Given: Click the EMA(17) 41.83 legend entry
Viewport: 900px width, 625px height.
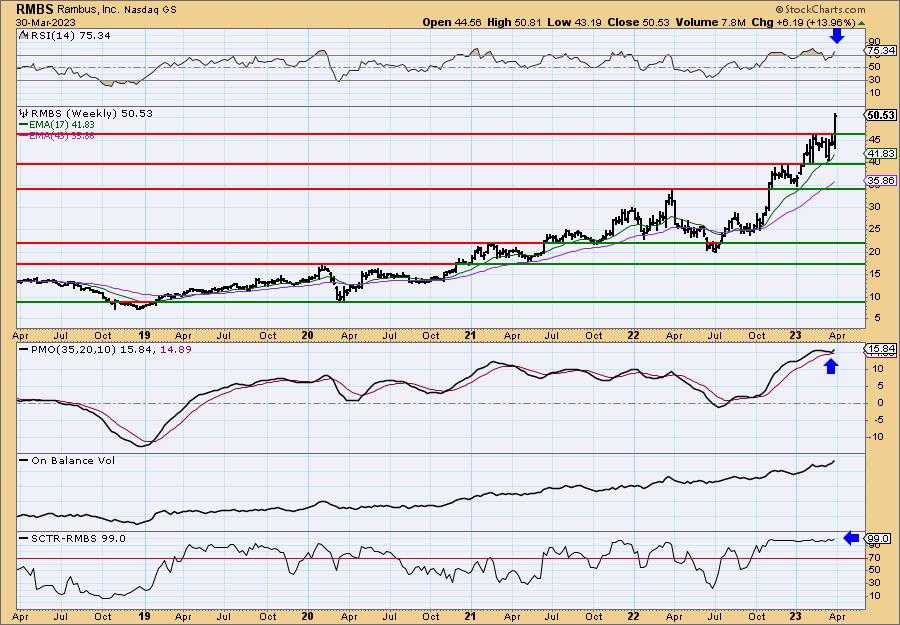Looking at the screenshot, I should [x=61, y=125].
